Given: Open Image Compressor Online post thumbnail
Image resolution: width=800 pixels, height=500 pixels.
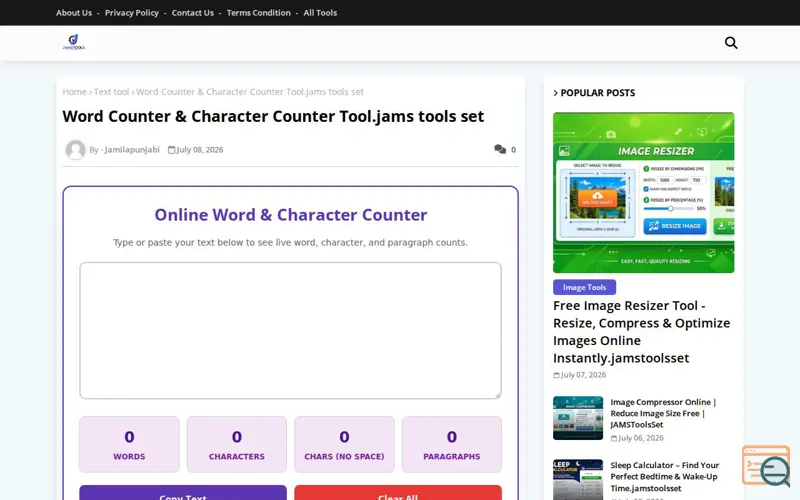Looking at the screenshot, I should [x=578, y=418].
